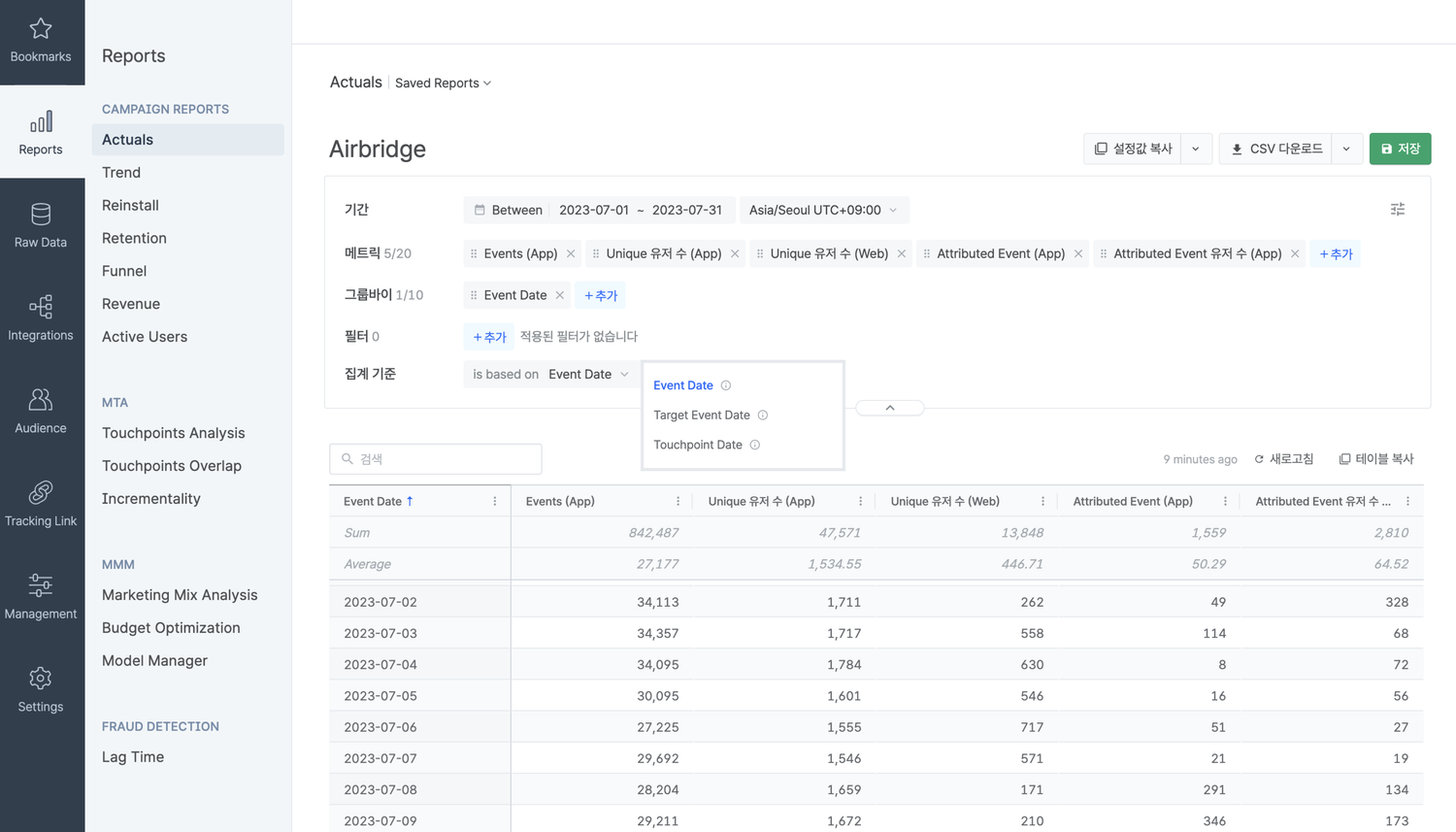Focus the 검색 search field
Viewport: 1456px width, 832px height.
pyautogui.click(x=436, y=459)
